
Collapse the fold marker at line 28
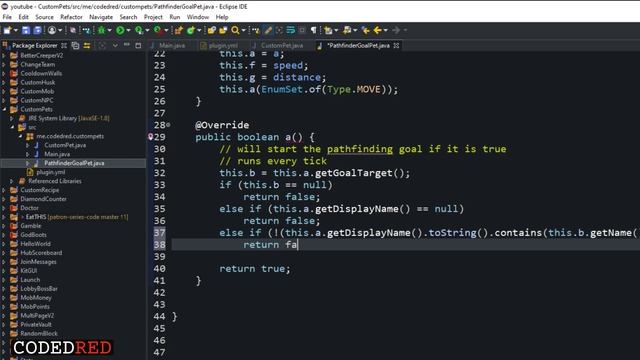point(168,125)
